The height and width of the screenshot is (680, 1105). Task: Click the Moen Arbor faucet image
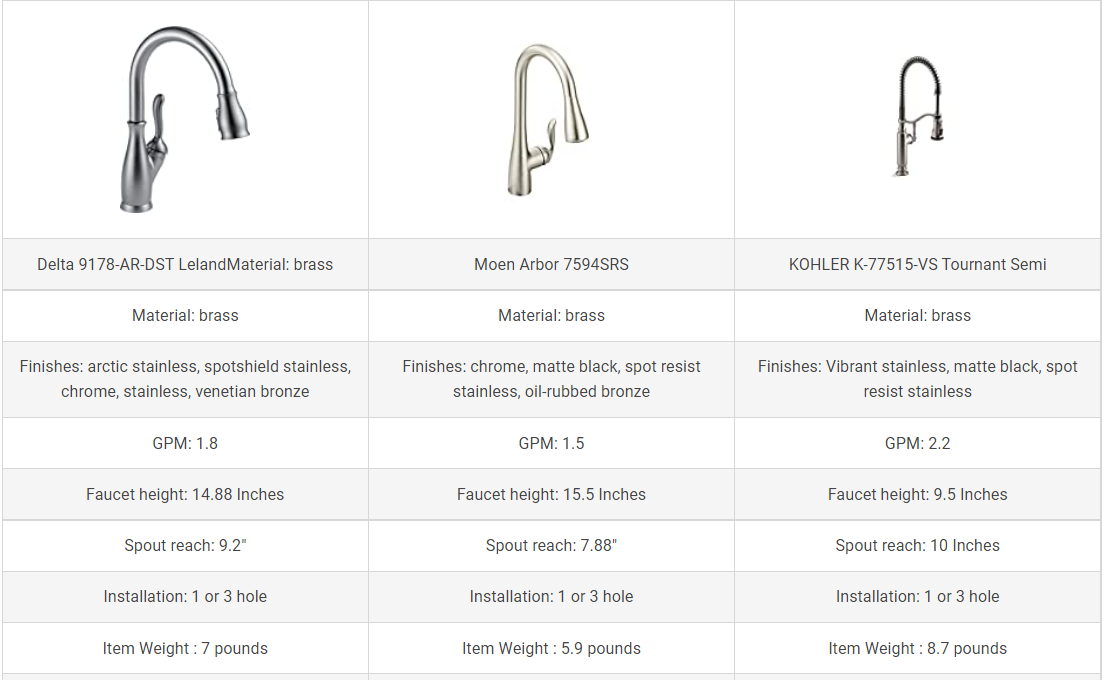[x=548, y=120]
